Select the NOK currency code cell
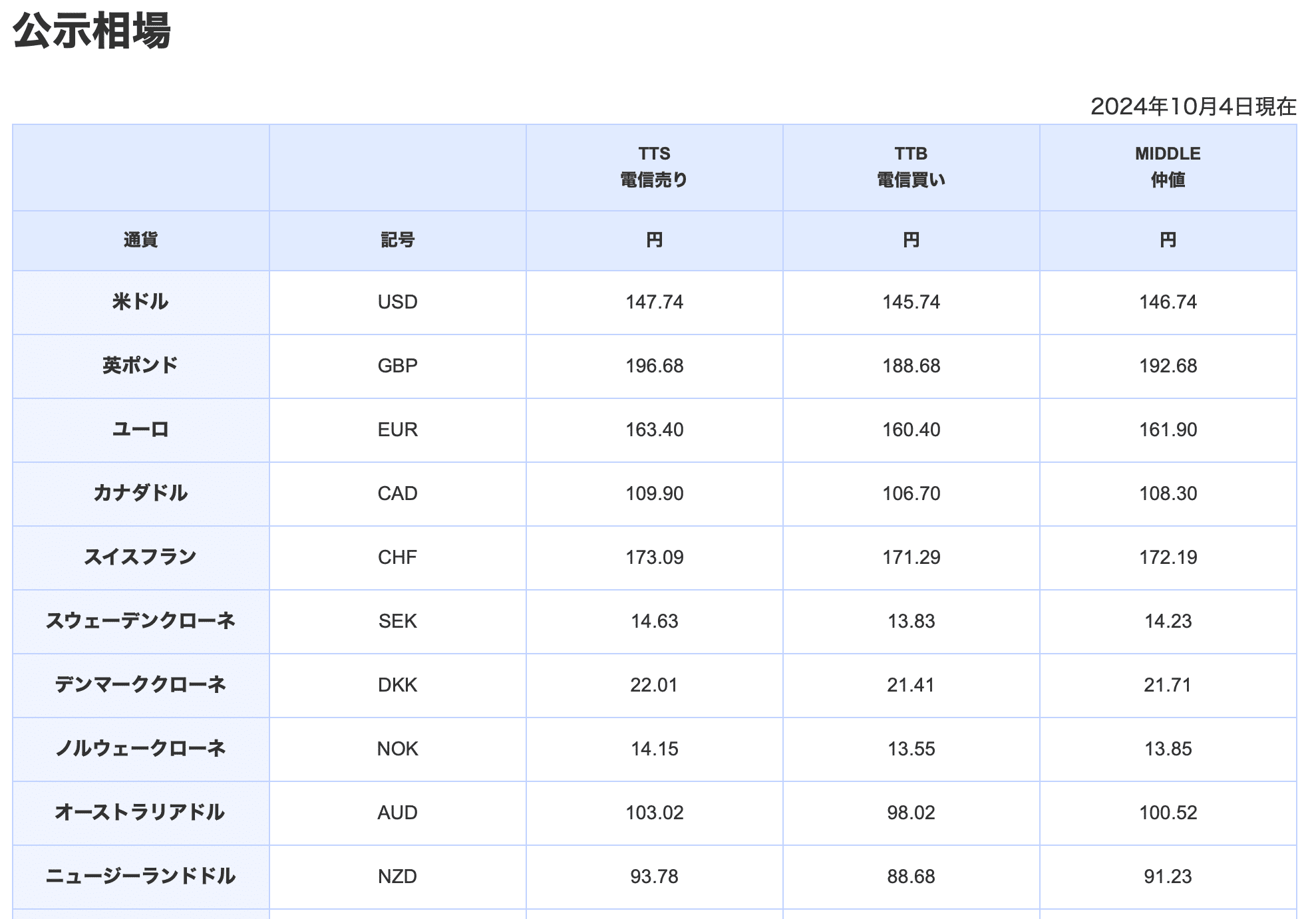This screenshot has width=1316, height=919. (397, 749)
